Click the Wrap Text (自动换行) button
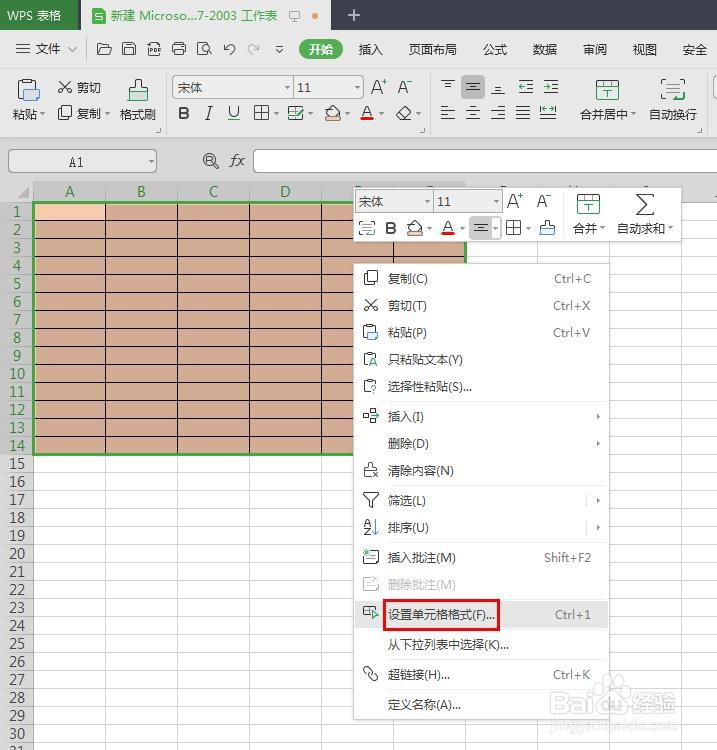Viewport: 717px width, 750px height. click(x=673, y=99)
